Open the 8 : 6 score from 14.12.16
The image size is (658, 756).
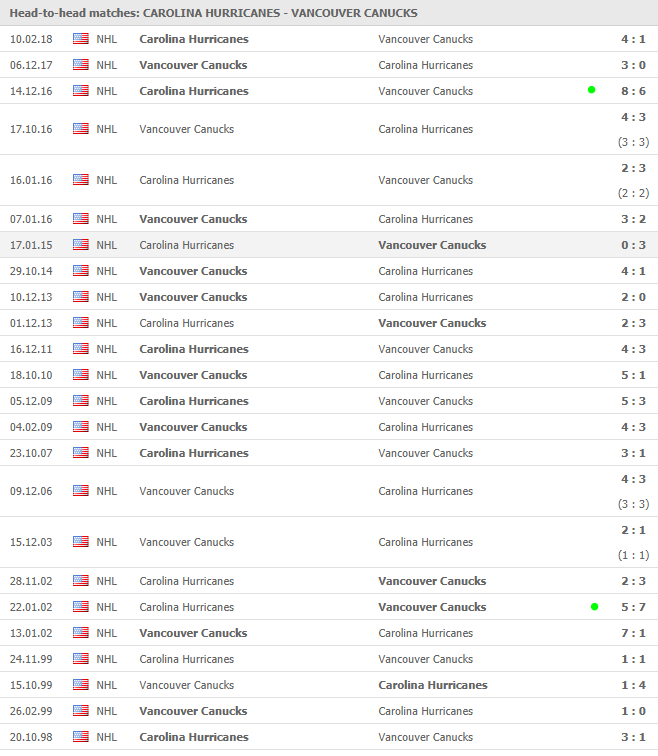point(633,91)
